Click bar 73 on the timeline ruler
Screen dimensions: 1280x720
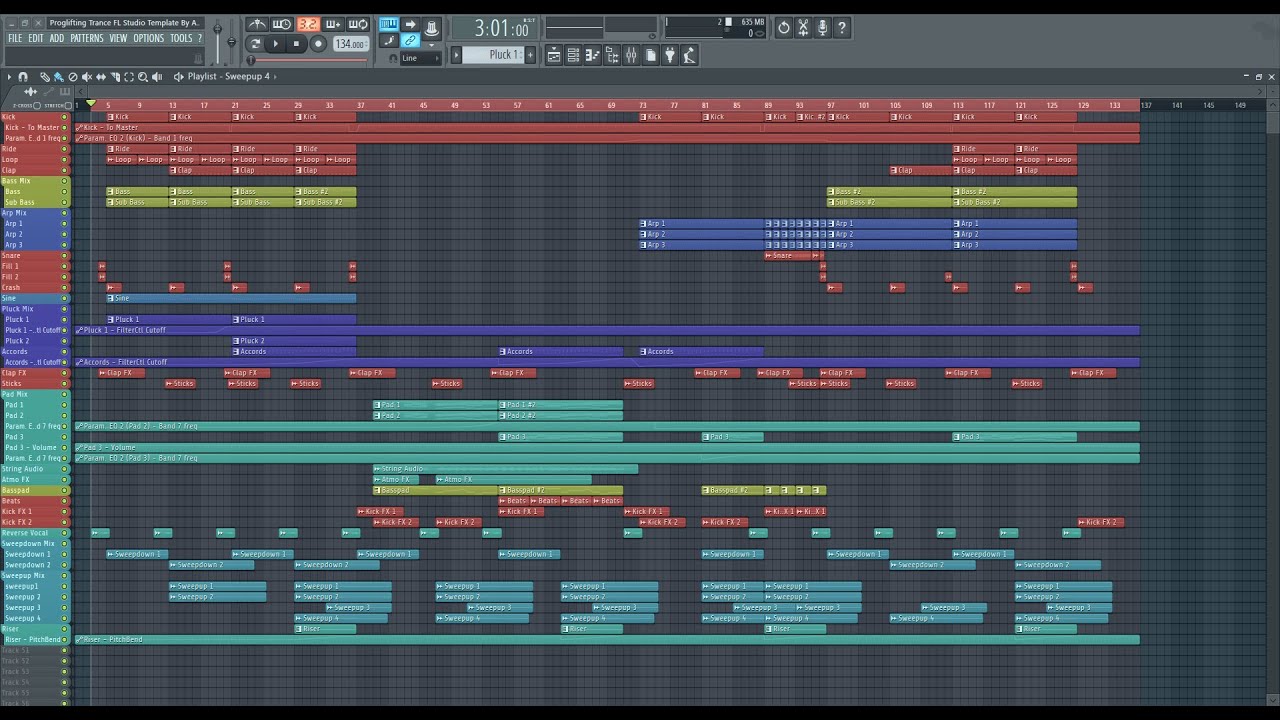pos(643,105)
